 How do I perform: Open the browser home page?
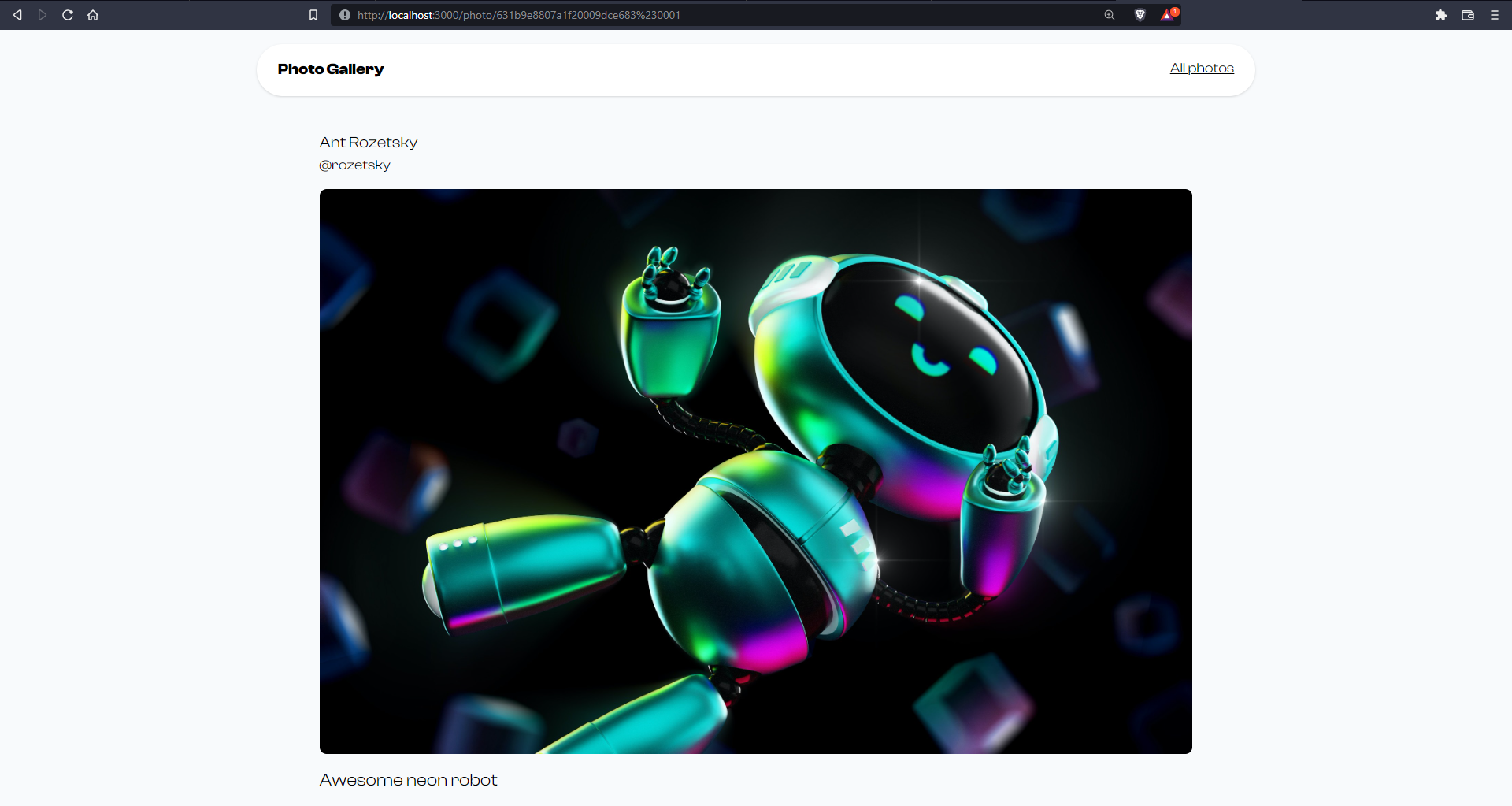(x=93, y=15)
